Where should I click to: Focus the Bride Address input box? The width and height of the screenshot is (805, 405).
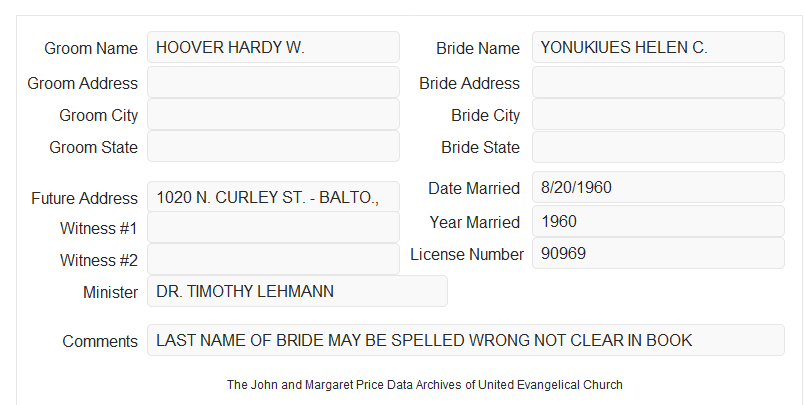[658, 82]
